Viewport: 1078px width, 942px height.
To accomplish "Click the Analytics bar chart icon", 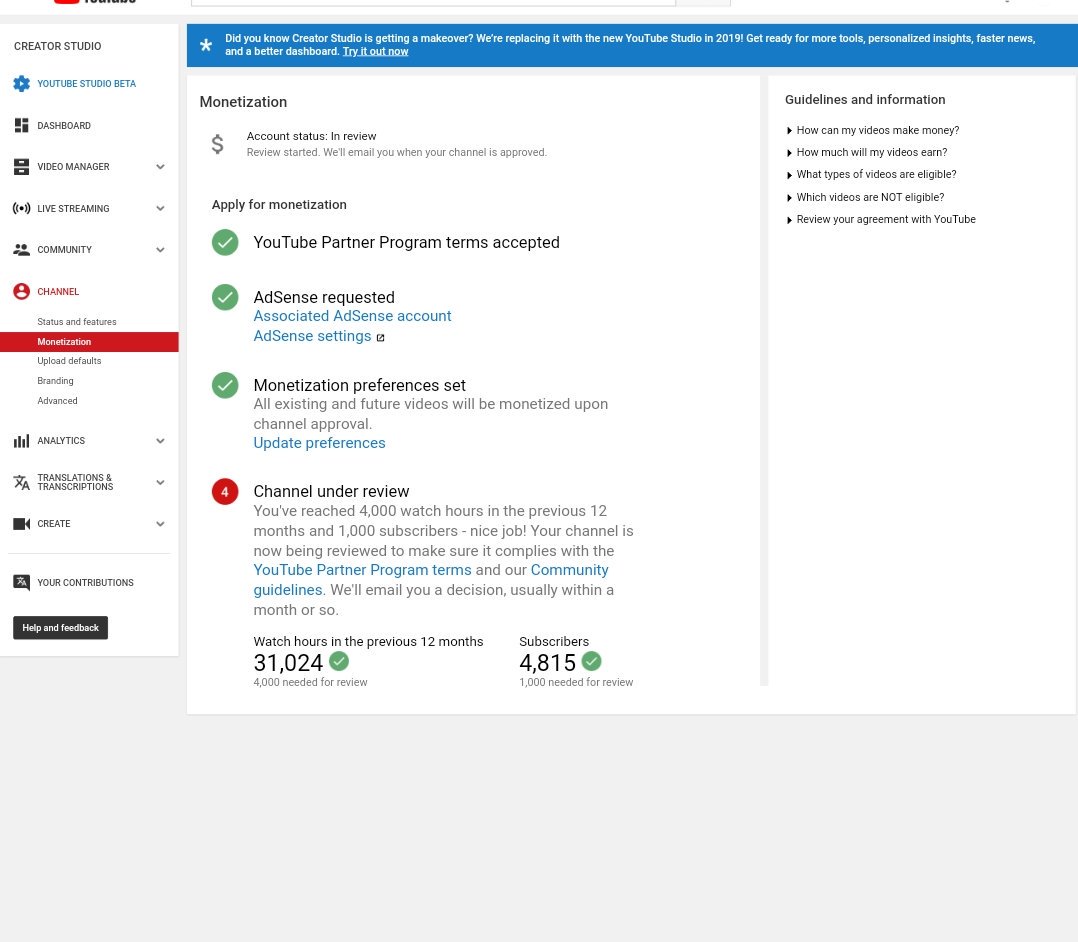I will point(21,441).
